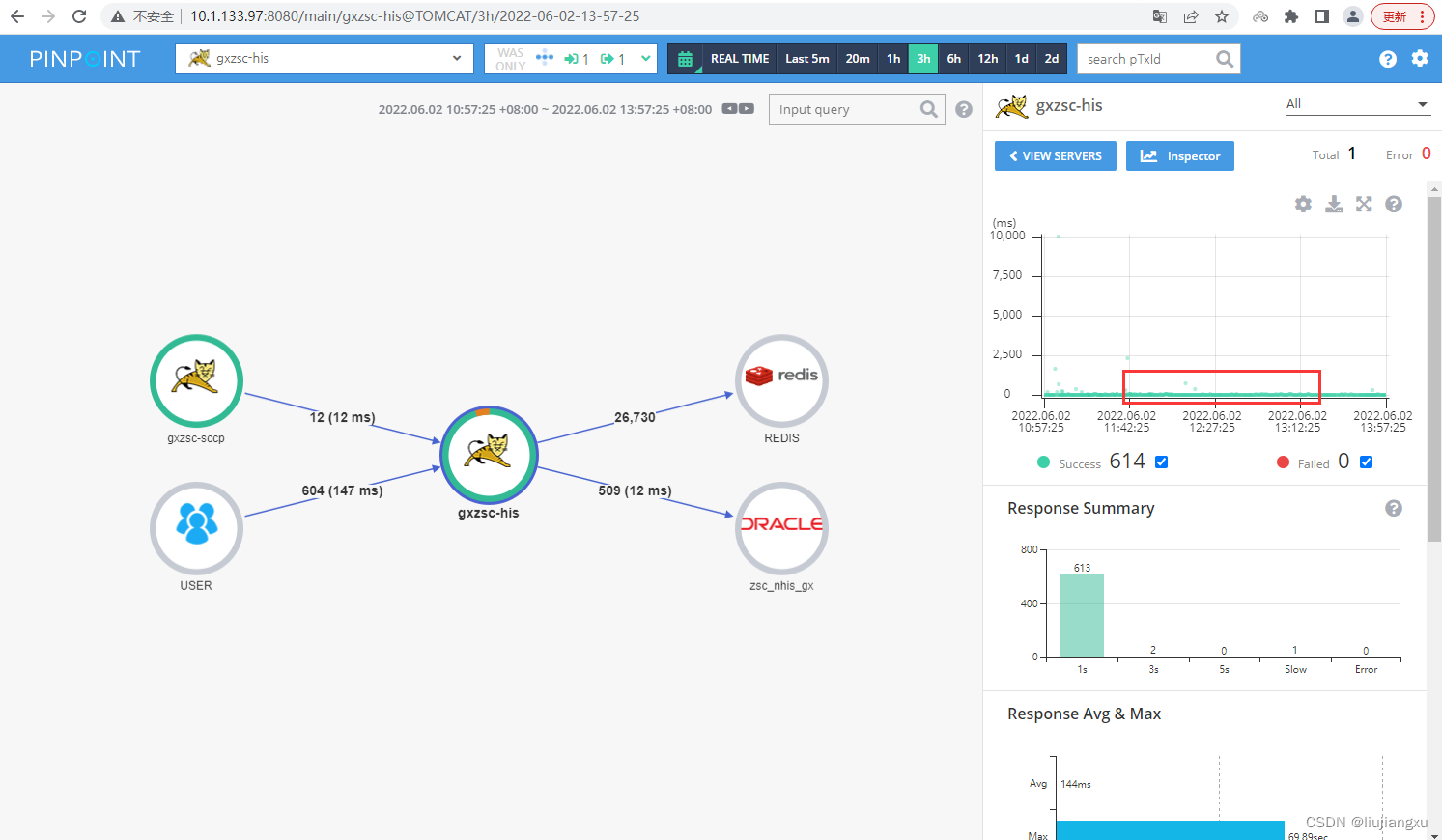This screenshot has height=840, width=1442.
Task: Open scatter chart settings gear
Action: click(x=1304, y=204)
